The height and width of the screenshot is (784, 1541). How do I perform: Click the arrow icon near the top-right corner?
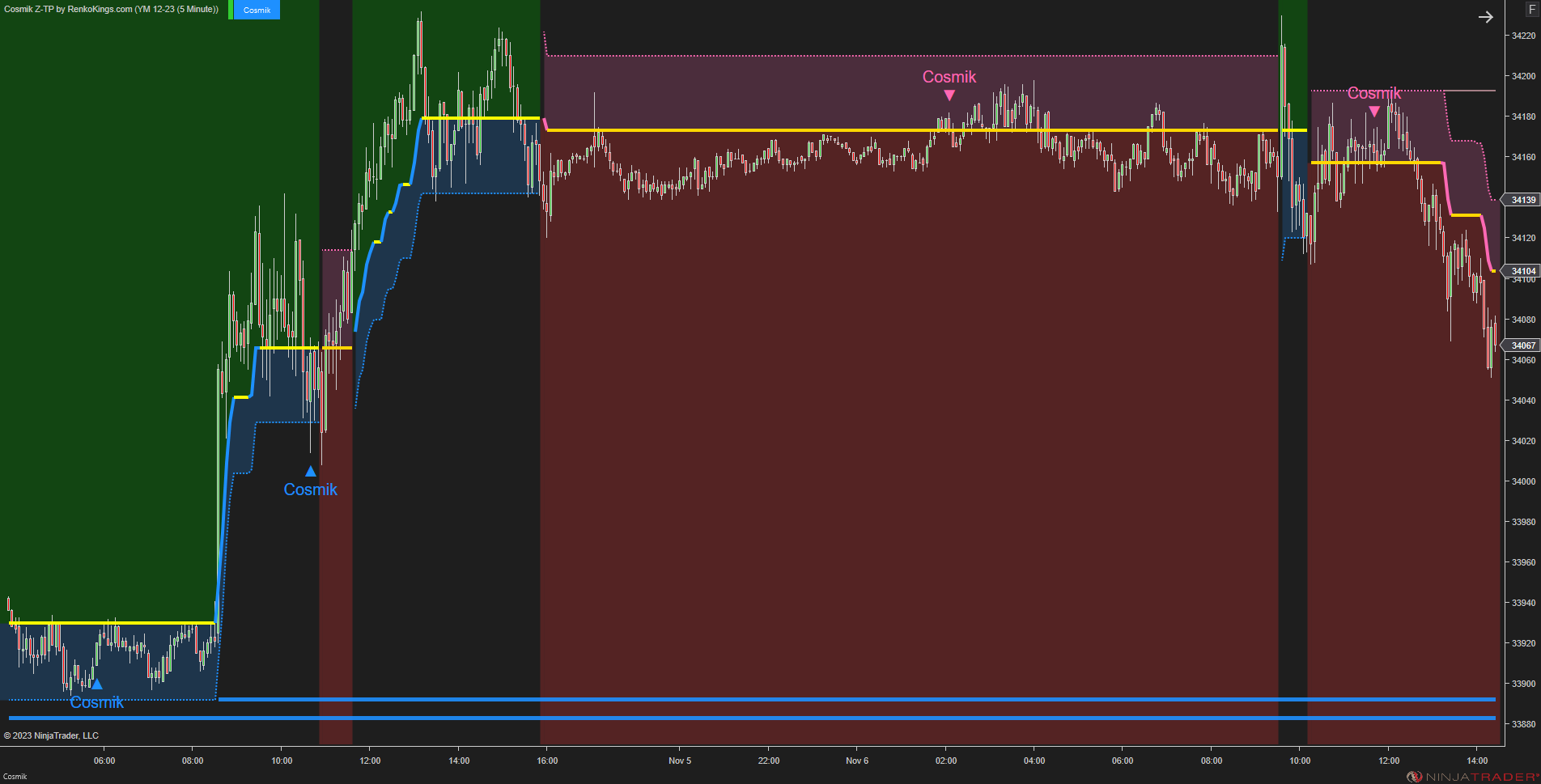pyautogui.click(x=1486, y=16)
